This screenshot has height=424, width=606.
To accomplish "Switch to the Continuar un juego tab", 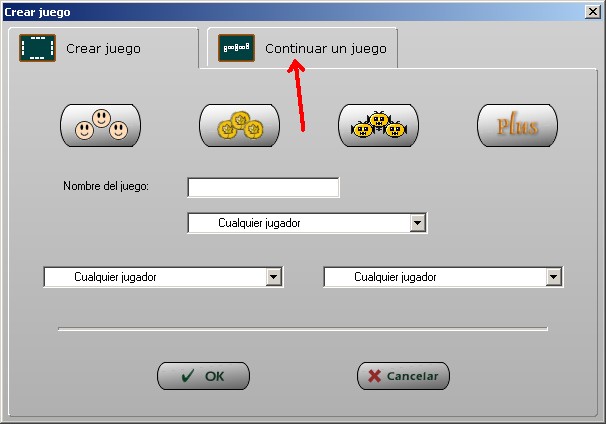I will 302,48.
